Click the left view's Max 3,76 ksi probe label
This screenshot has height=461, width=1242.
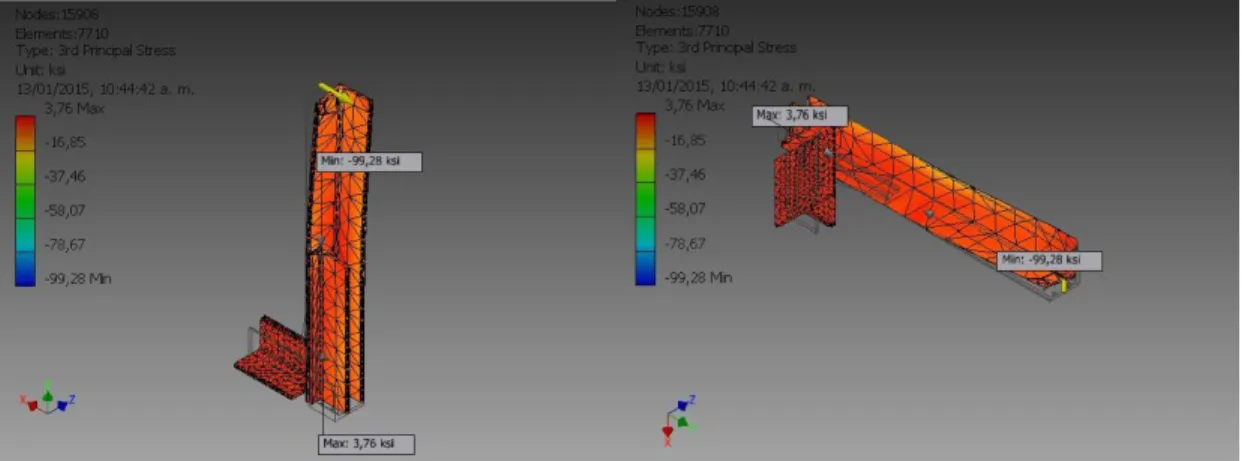365,444
